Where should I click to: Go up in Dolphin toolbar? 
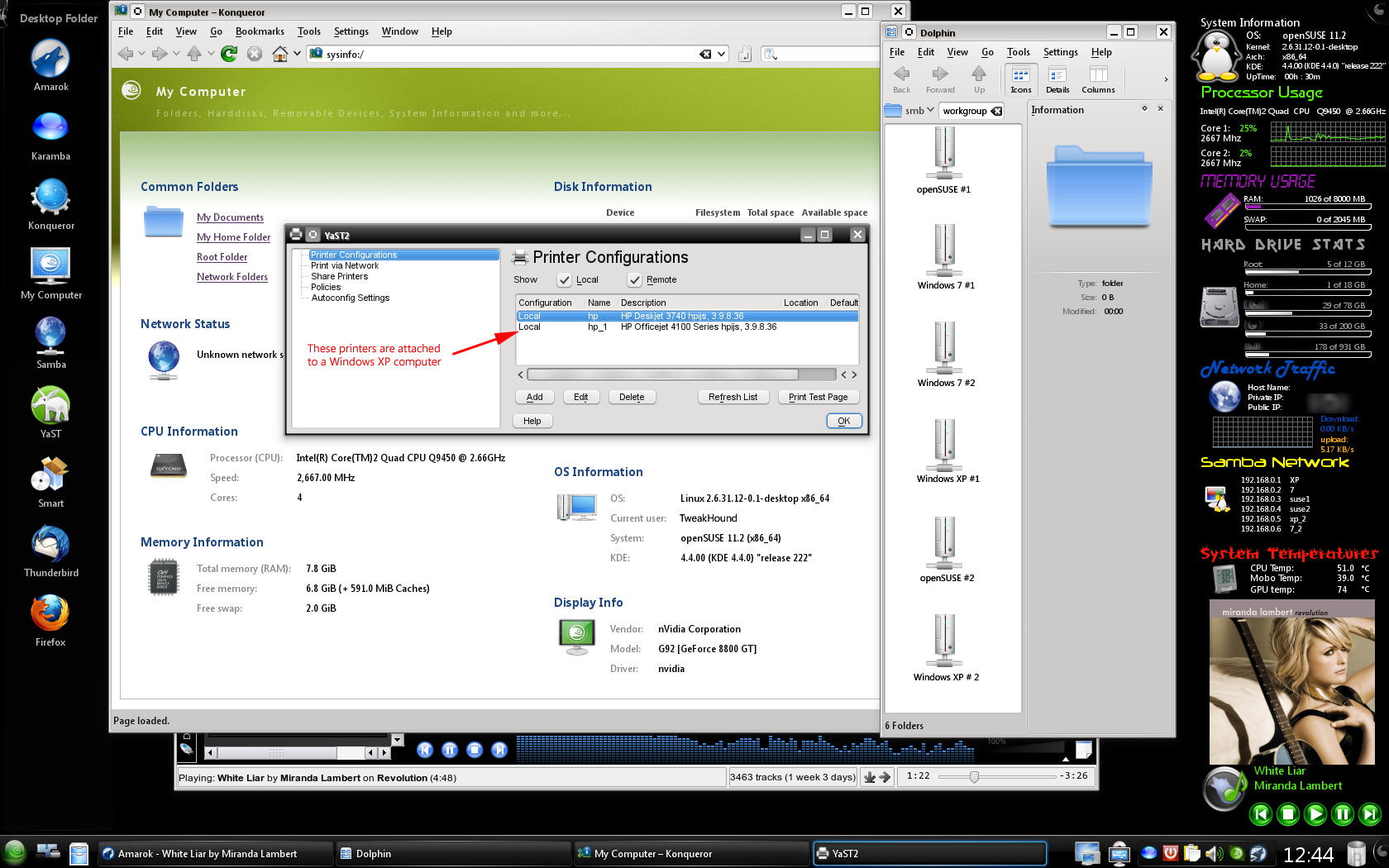pyautogui.click(x=979, y=79)
